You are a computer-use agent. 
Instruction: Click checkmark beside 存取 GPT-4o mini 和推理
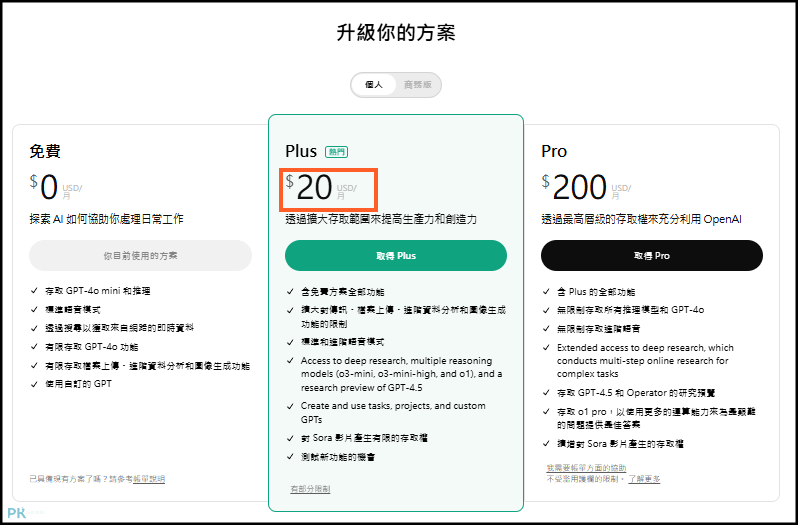(34, 291)
